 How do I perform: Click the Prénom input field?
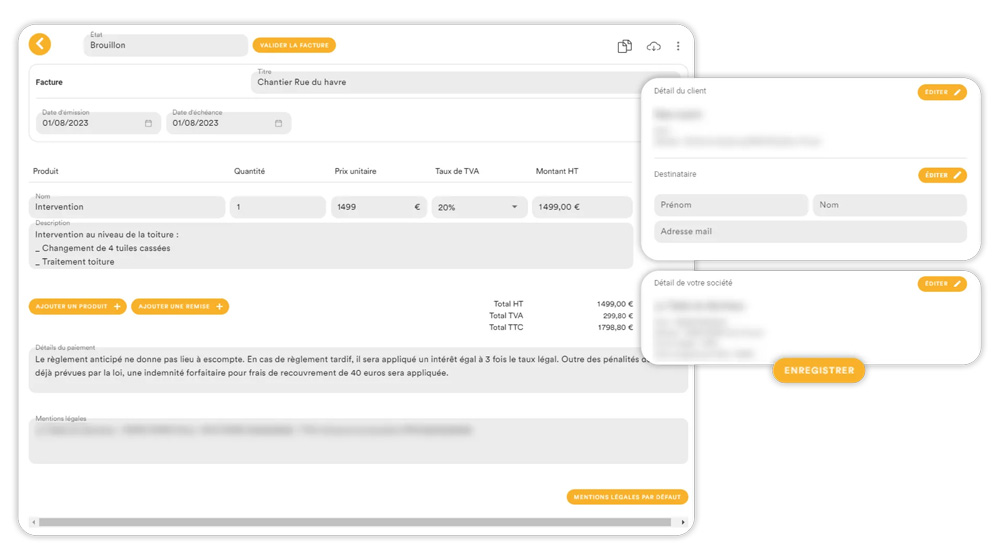[x=730, y=205]
